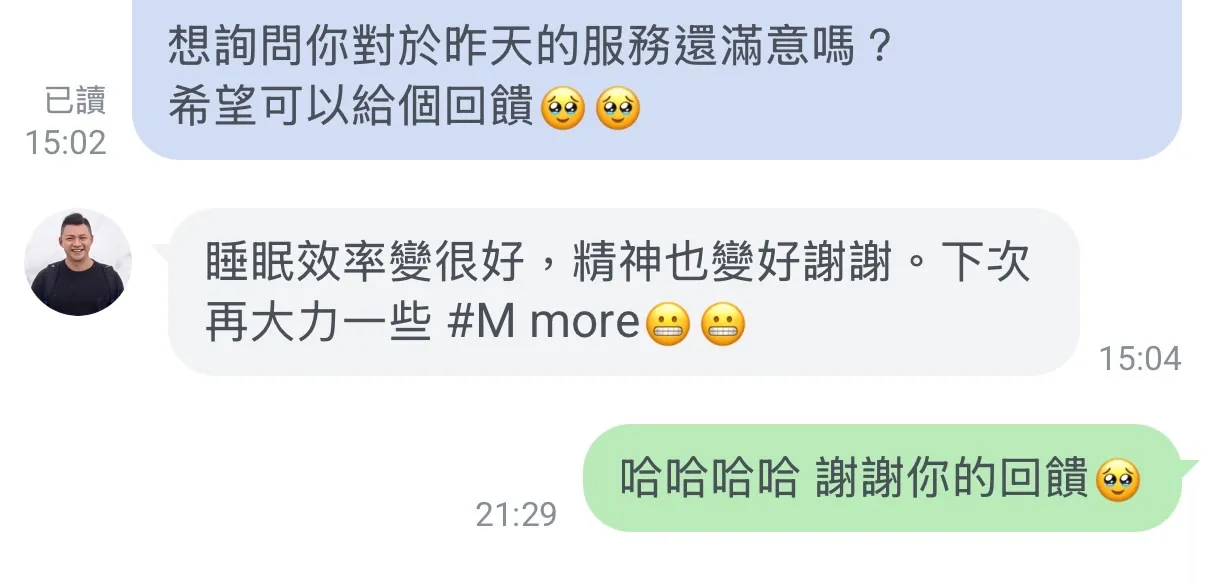Click pleading emoji in green bubble
The image size is (1206, 581).
coord(1118,481)
